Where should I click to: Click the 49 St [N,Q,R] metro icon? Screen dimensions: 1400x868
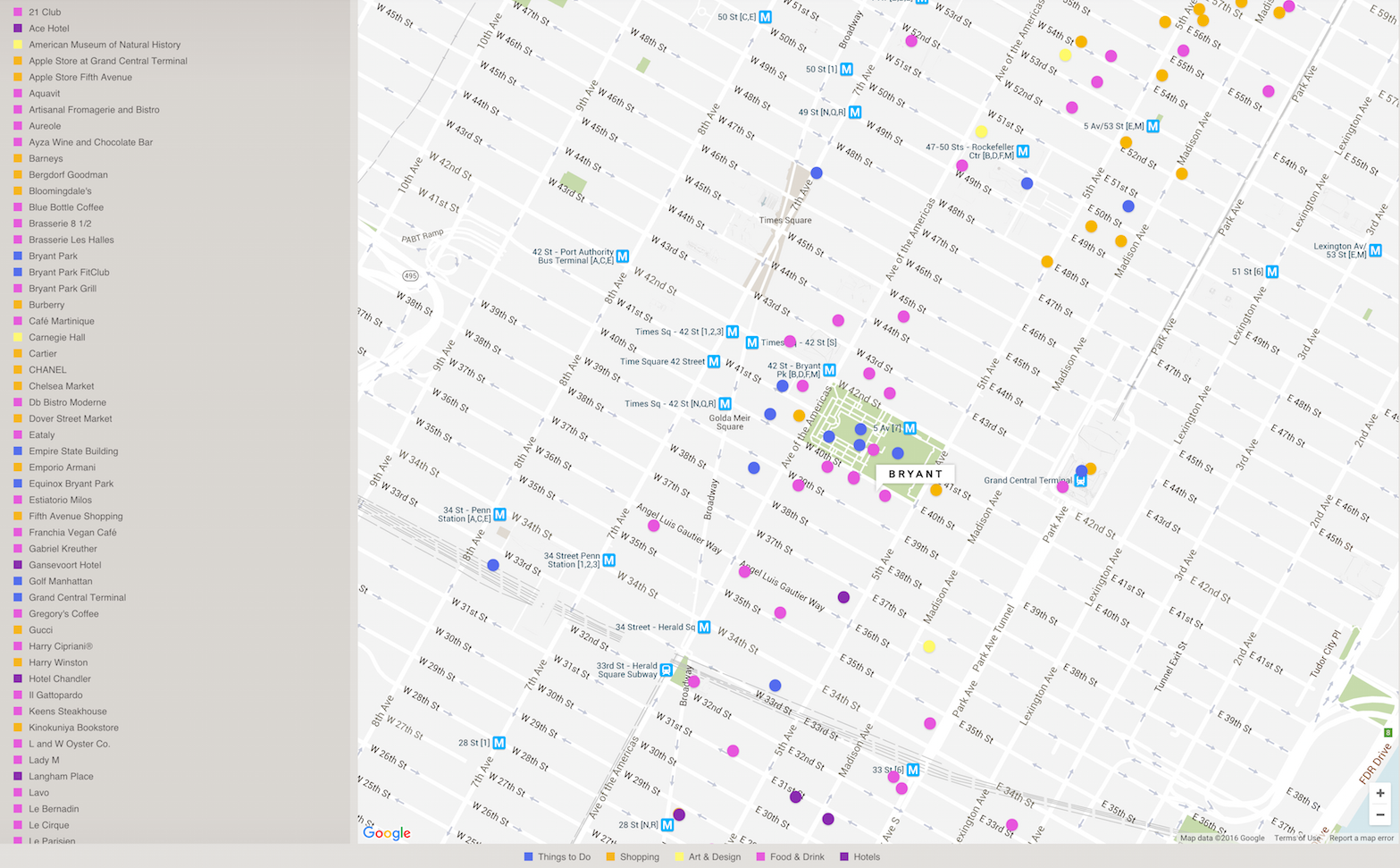[855, 113]
